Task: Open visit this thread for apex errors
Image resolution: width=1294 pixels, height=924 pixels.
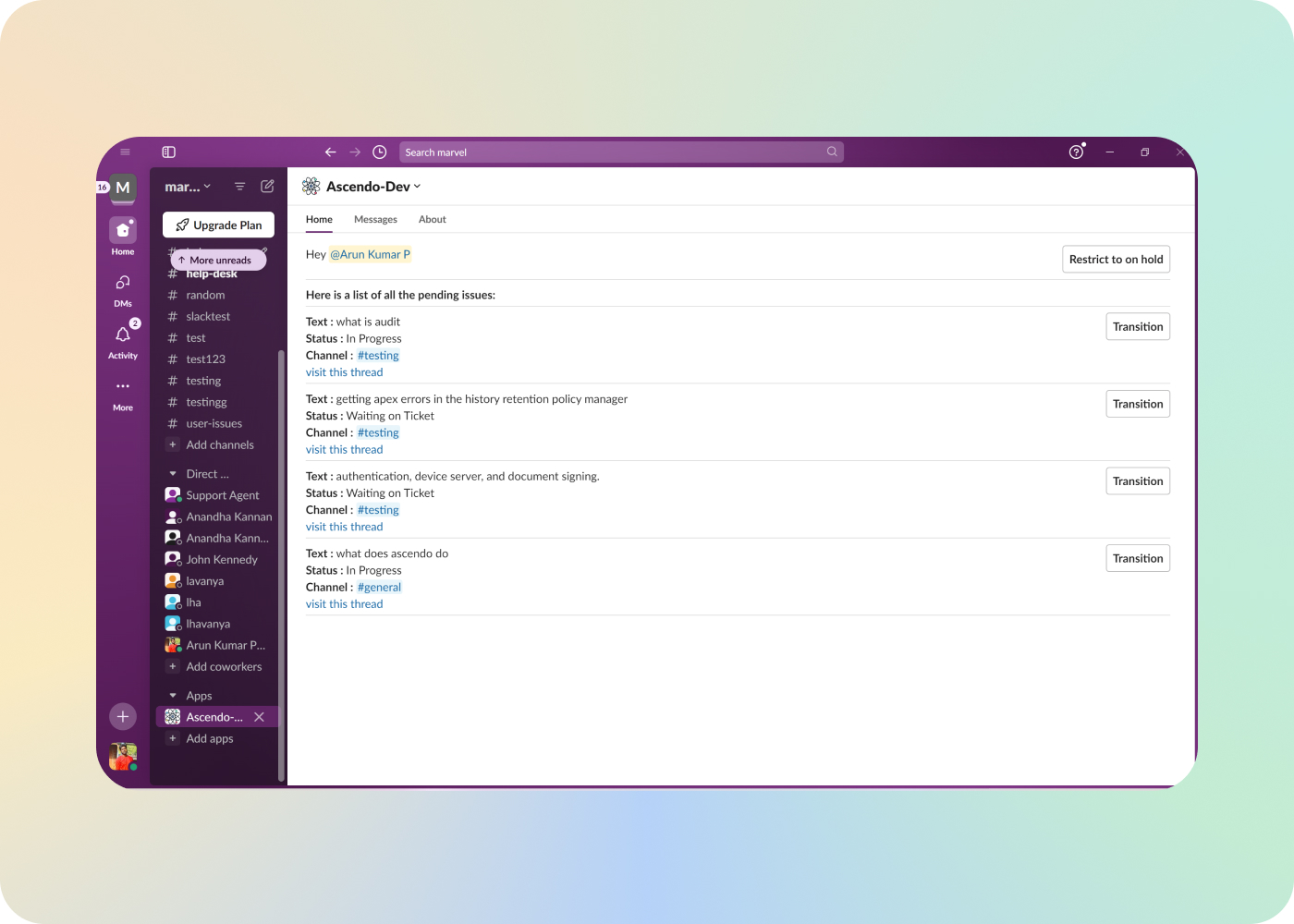Action: [344, 450]
